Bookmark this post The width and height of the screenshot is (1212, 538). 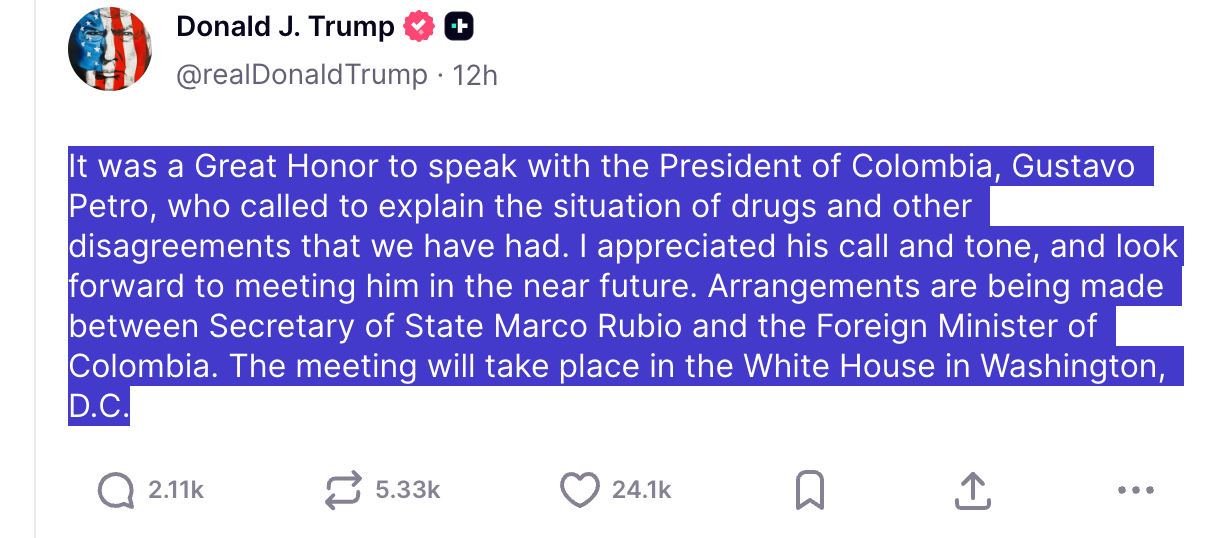pos(809,489)
